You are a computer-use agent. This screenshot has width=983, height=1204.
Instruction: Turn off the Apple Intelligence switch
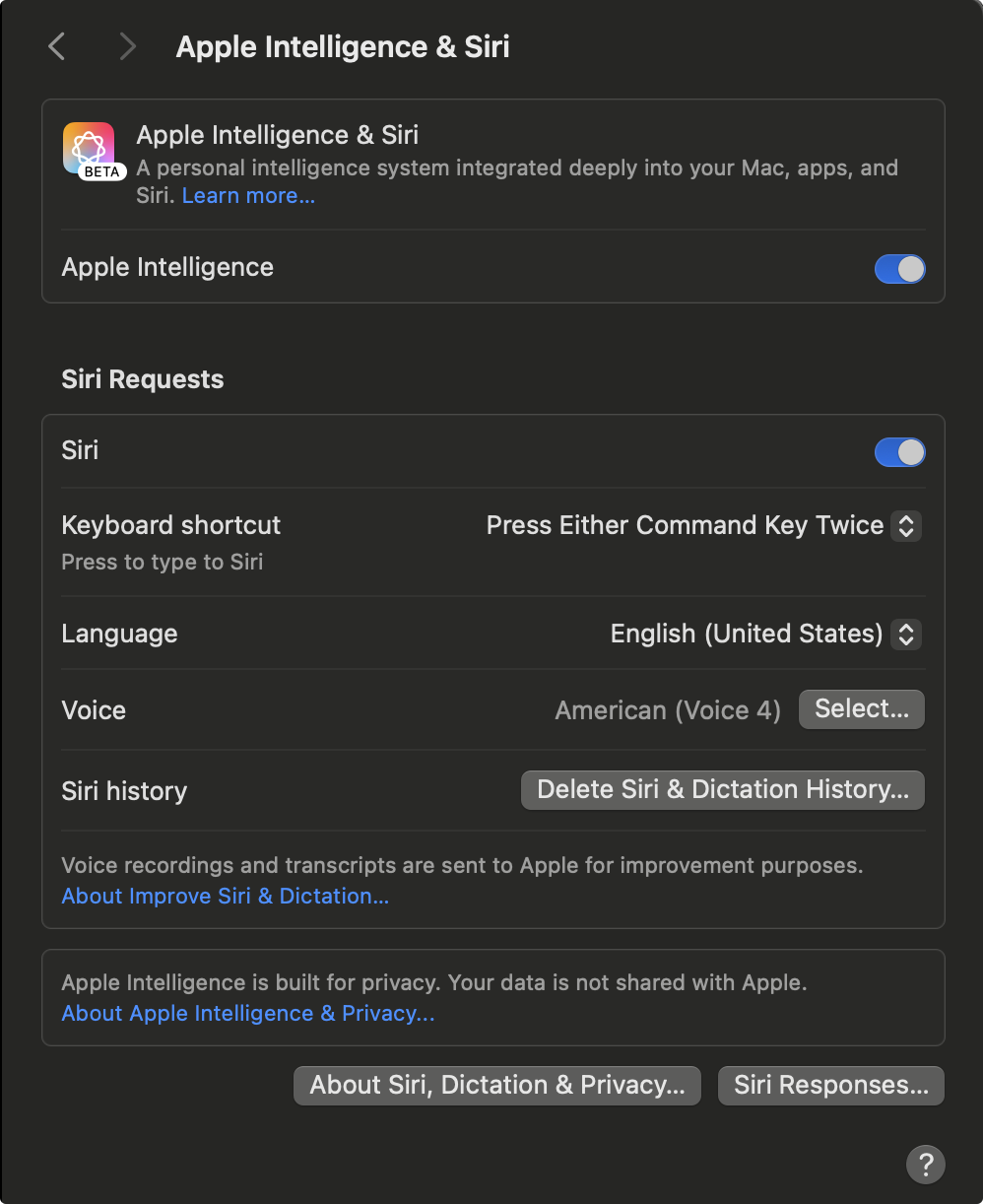pos(900,268)
